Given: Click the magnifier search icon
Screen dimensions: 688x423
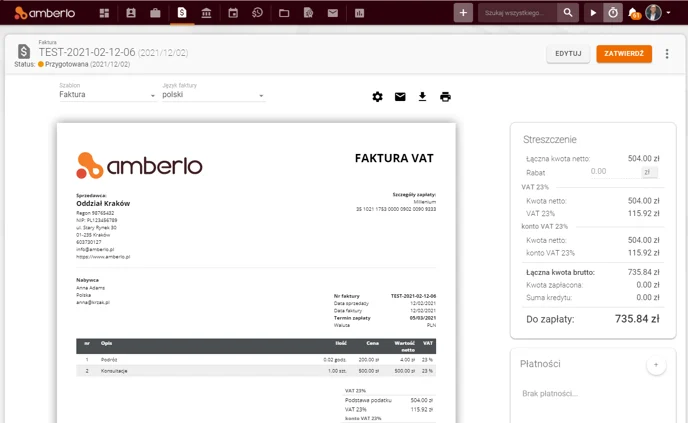Looking at the screenshot, I should tap(568, 13).
